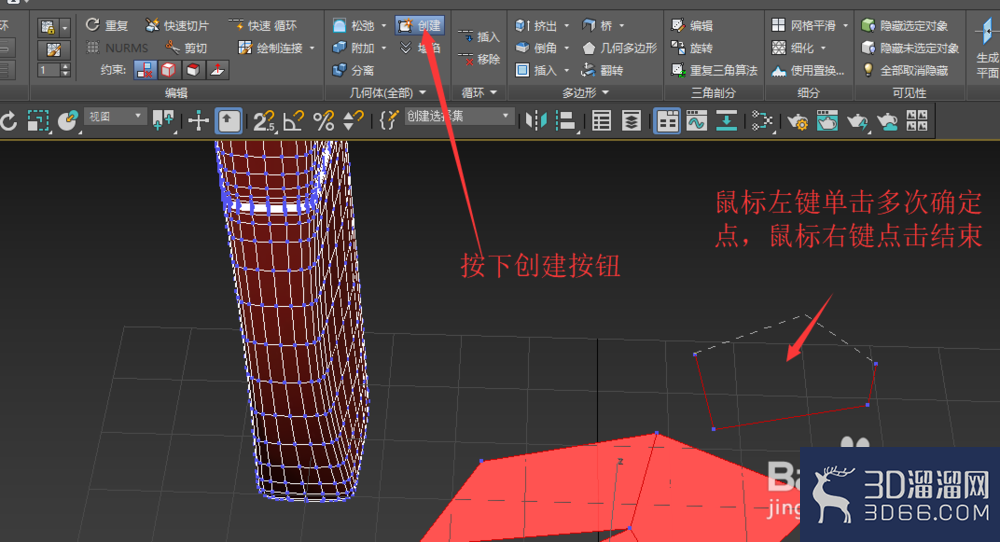Image resolution: width=1000 pixels, height=542 pixels.
Task: Set constraint to Edge
Action: (x=169, y=70)
